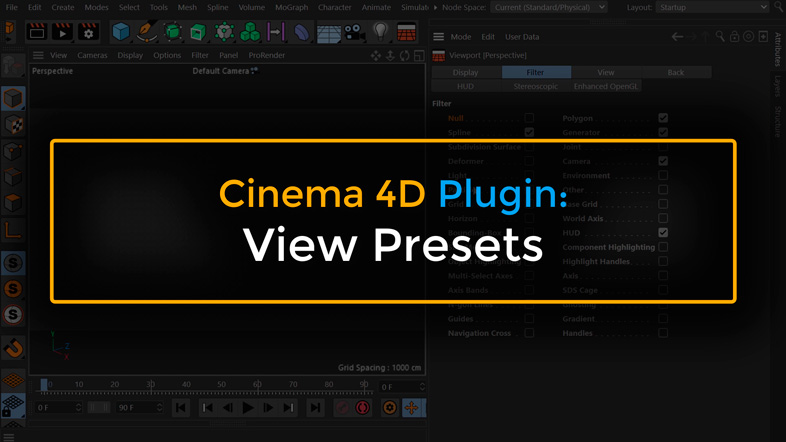Uncheck the Generator filter checkbox
This screenshot has height=442, width=786.
coord(663,132)
